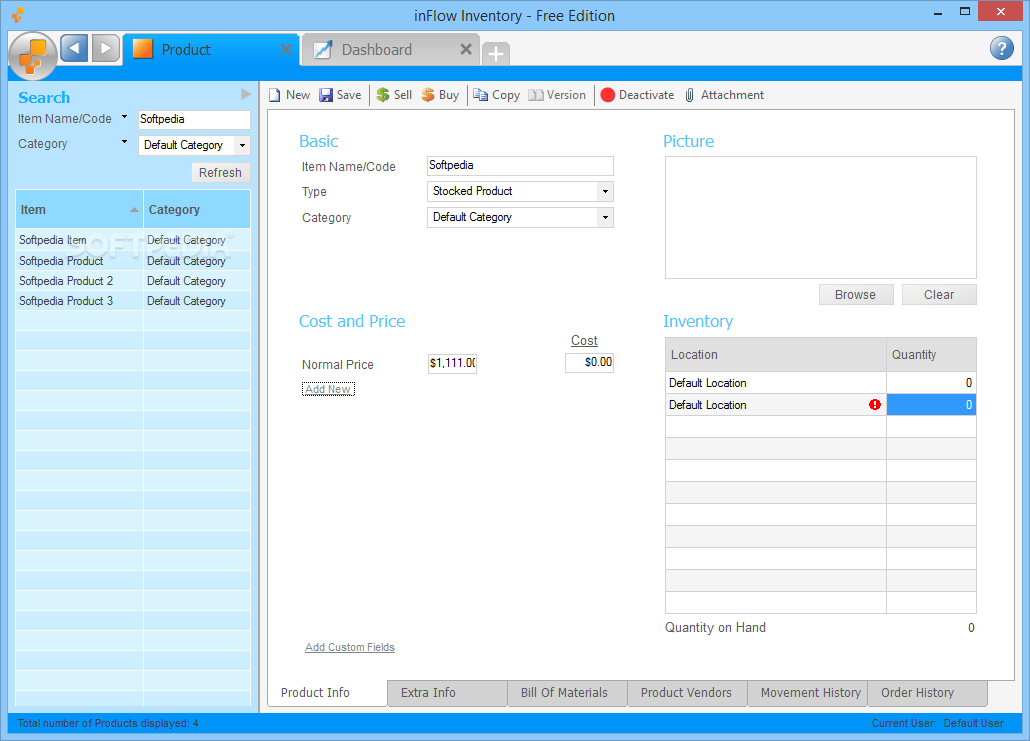Click the empty Picture box
This screenshot has height=741, width=1030.
820,217
